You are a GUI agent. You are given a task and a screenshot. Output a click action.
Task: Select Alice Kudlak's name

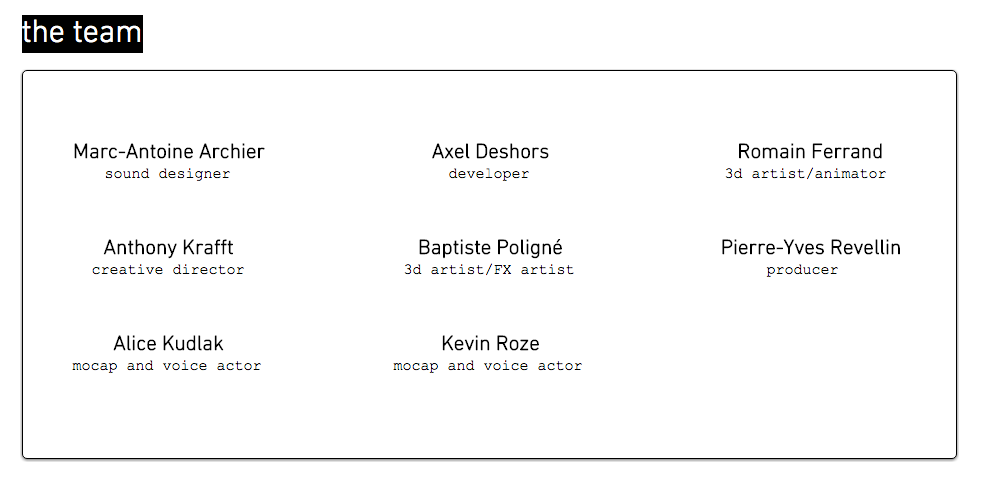(168, 344)
